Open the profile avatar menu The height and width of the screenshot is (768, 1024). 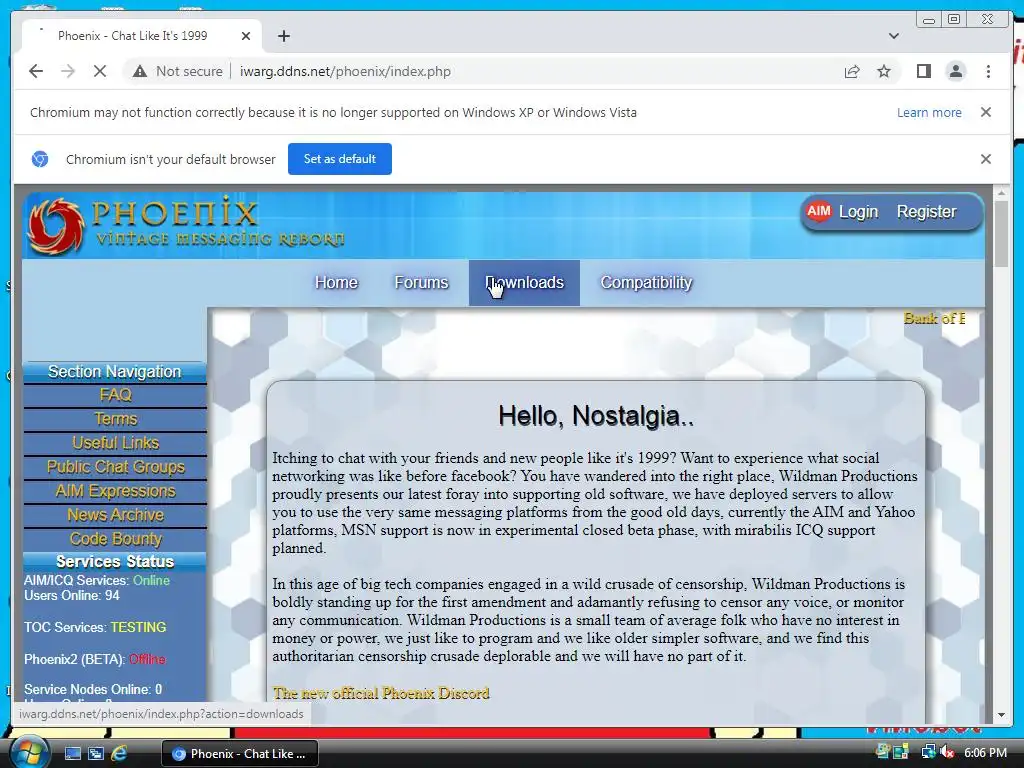coord(955,71)
